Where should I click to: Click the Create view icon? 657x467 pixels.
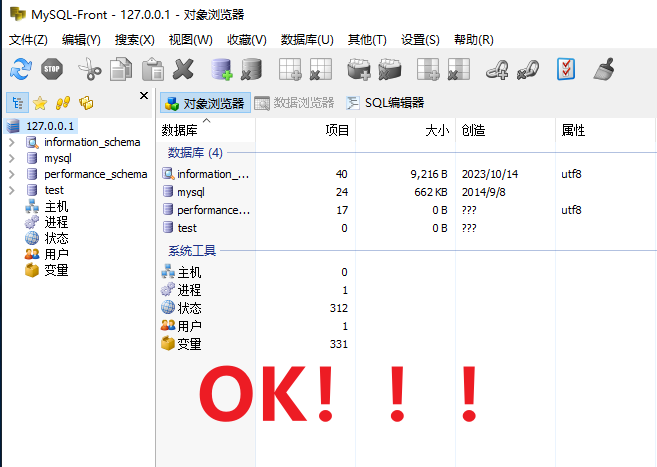(359, 69)
